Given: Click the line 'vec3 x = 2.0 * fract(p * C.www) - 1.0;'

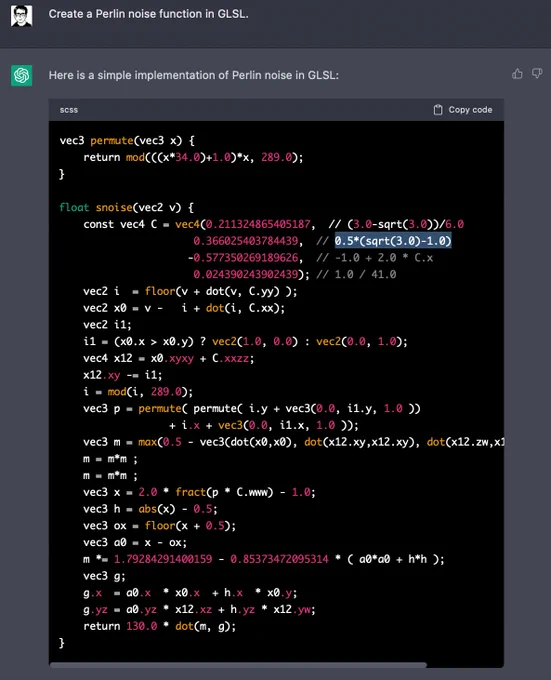Looking at the screenshot, I should [x=199, y=492].
